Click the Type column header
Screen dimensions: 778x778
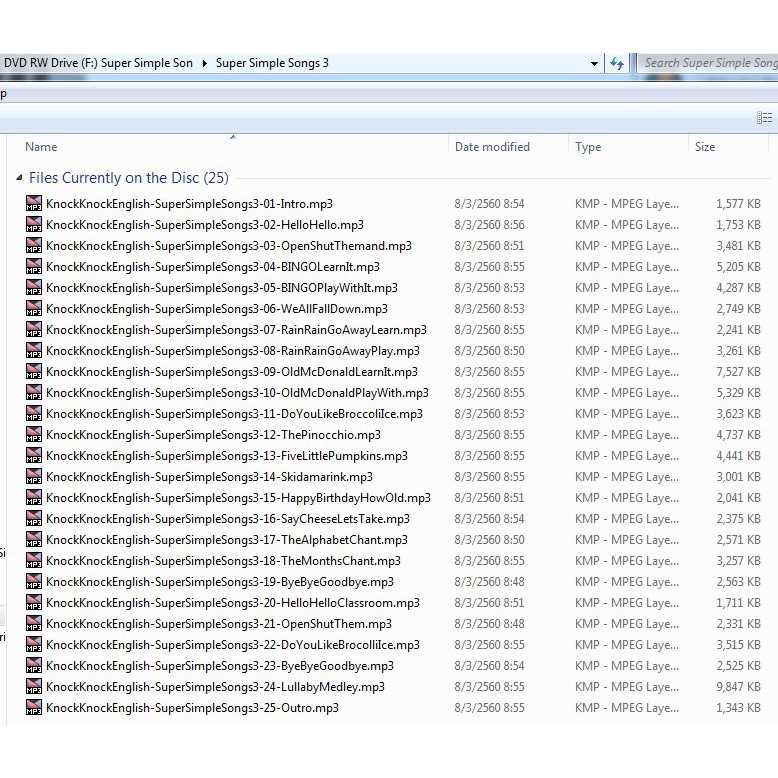click(x=588, y=147)
